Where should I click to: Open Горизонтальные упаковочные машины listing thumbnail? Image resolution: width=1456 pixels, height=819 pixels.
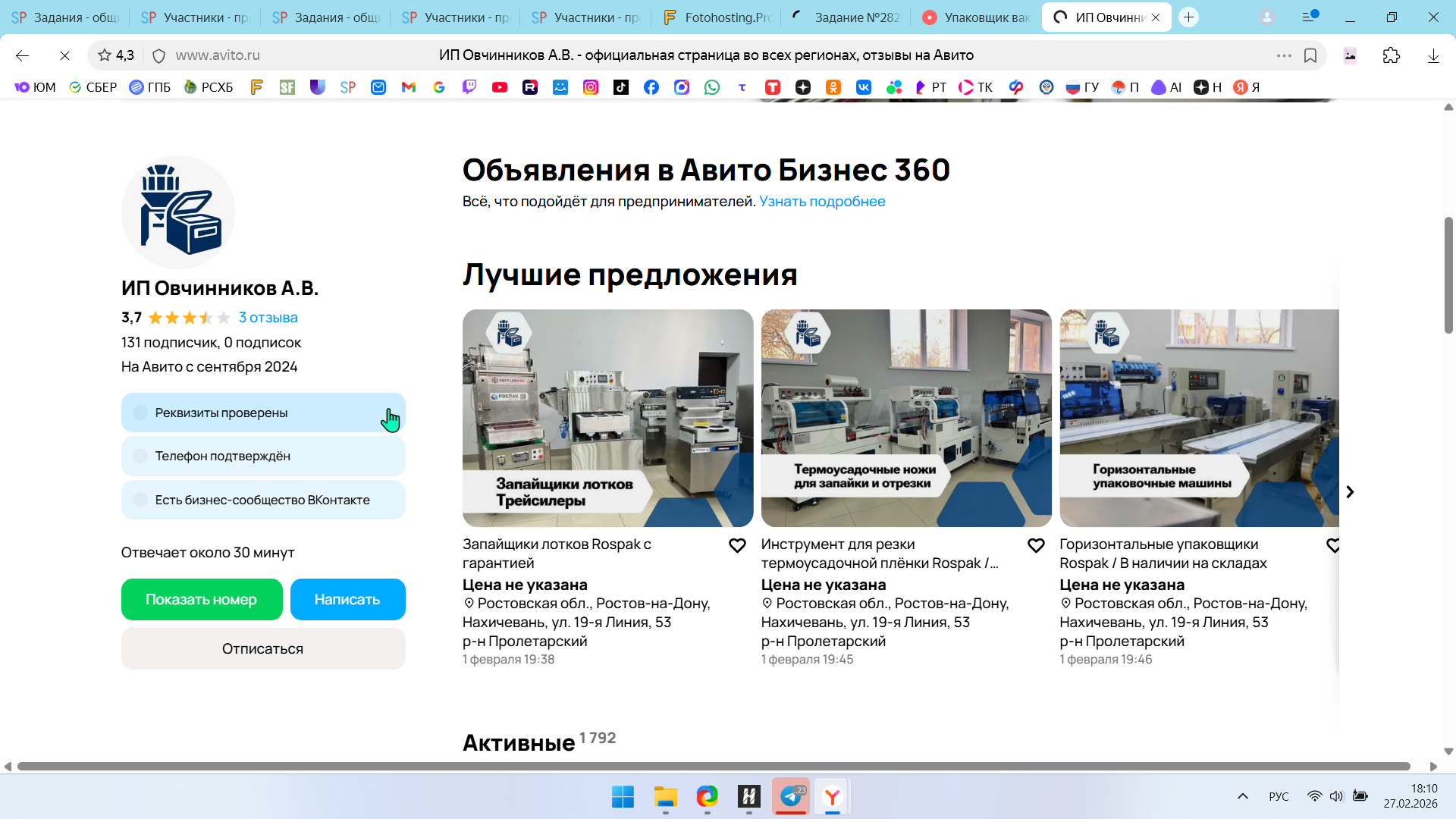1198,418
